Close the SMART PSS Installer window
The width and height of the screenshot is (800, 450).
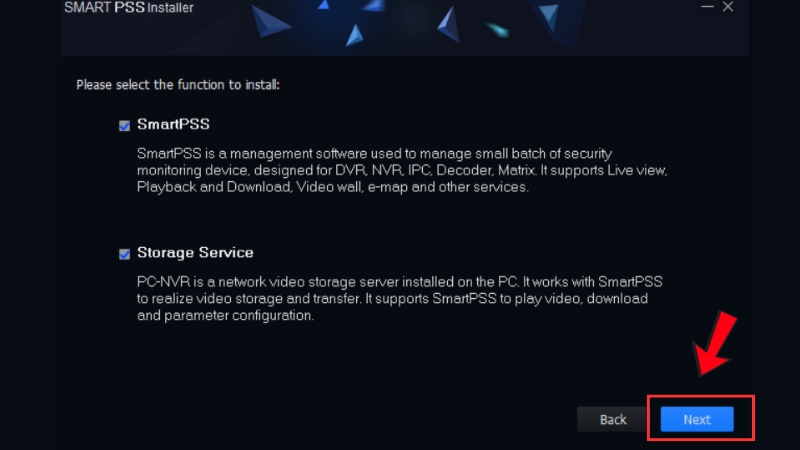pos(728,7)
